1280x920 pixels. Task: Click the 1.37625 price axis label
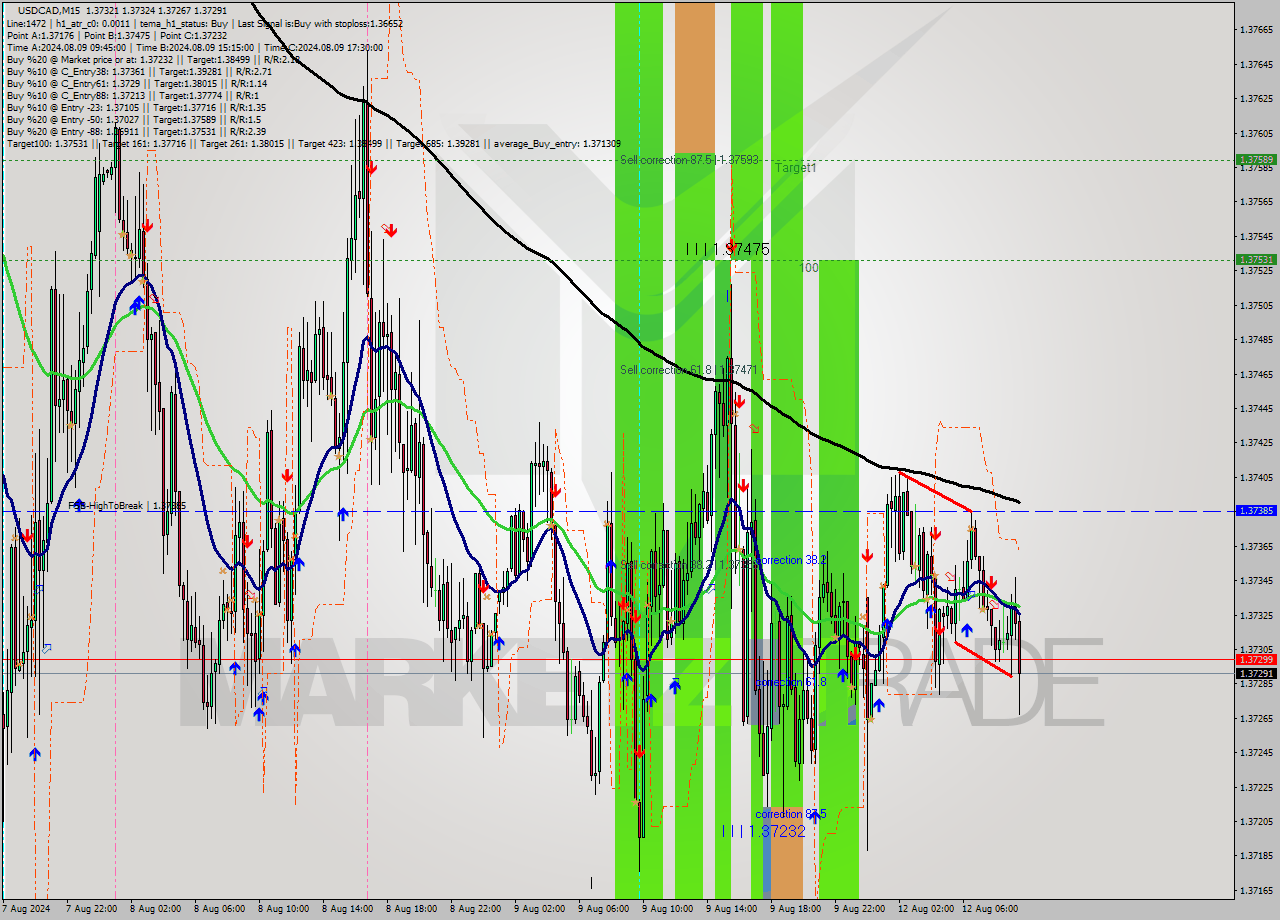tap(1256, 99)
